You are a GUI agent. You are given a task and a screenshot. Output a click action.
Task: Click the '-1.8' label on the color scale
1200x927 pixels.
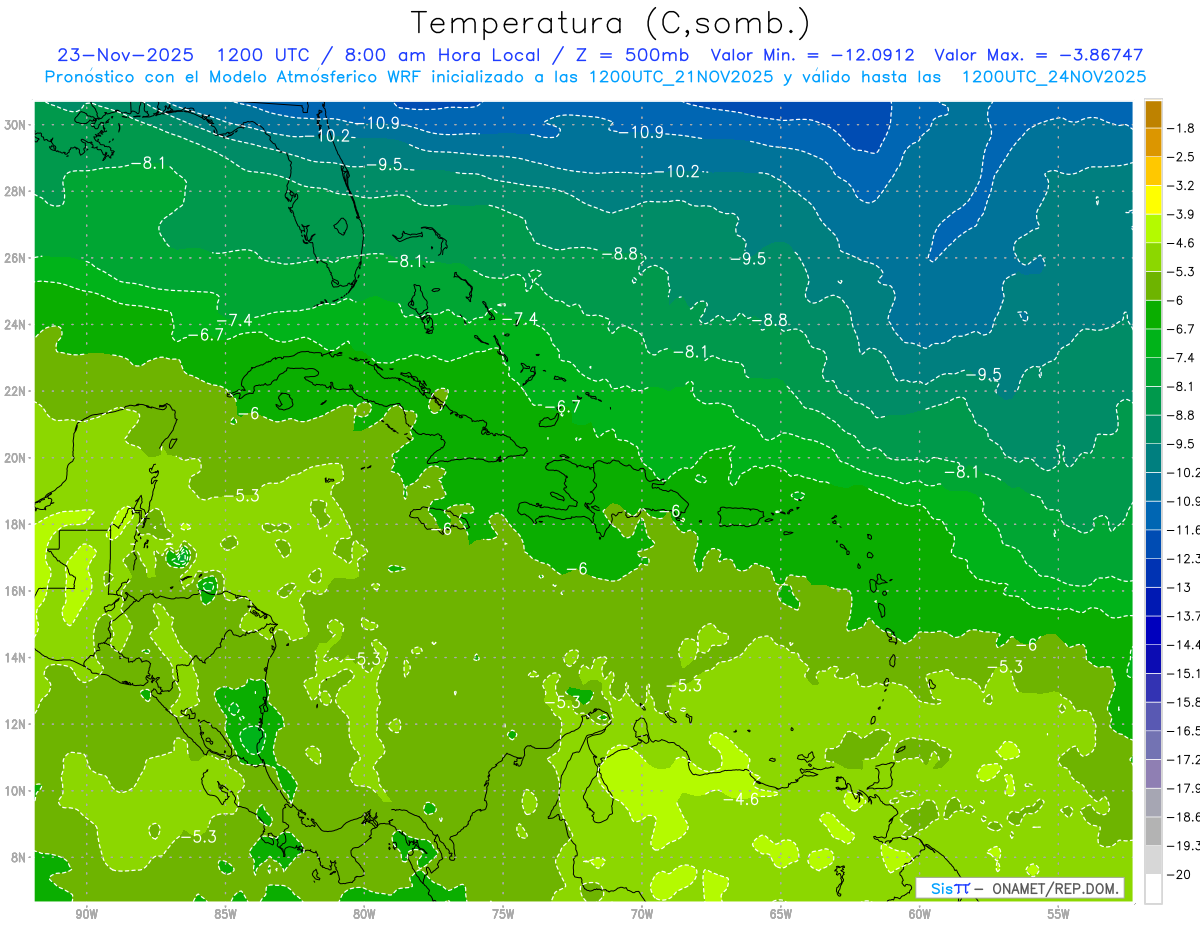pos(1182,128)
